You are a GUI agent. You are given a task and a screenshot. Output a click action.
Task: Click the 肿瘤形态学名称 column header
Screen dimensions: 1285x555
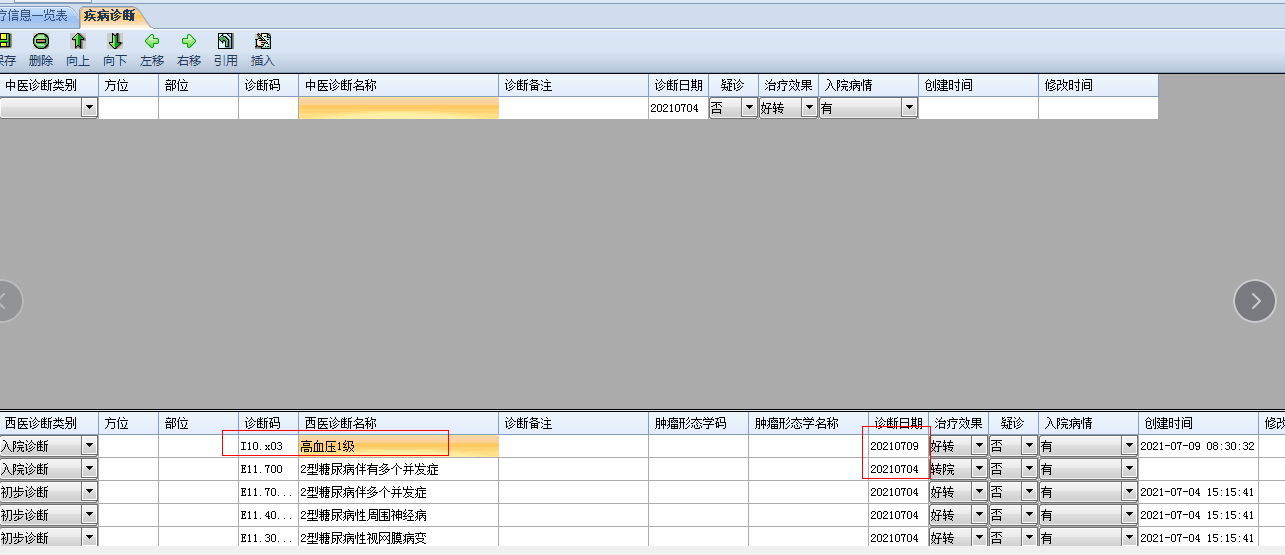coord(808,423)
